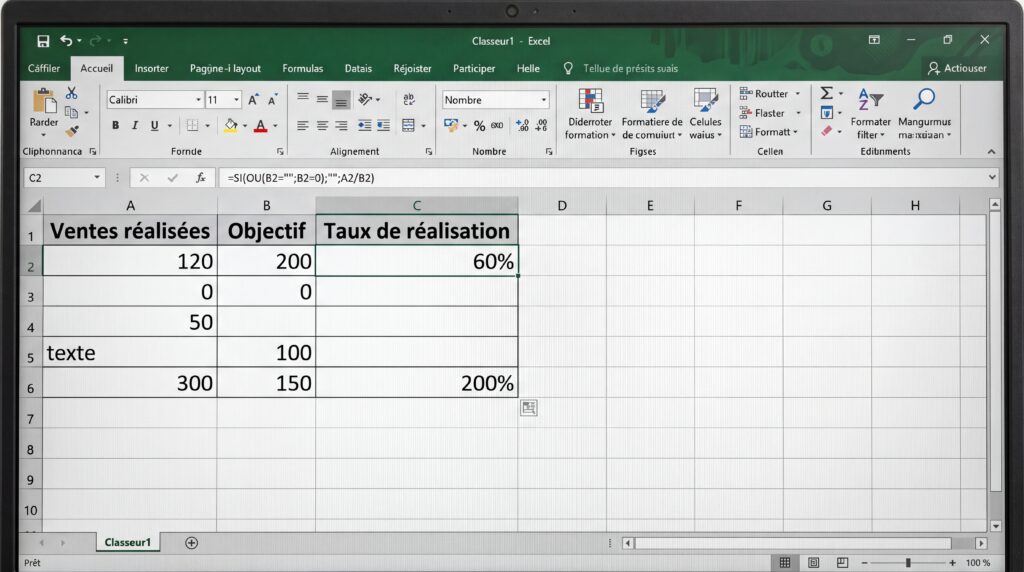Click the zoom slider handle
Image resolution: width=1024 pixels, height=572 pixels.
(908, 562)
